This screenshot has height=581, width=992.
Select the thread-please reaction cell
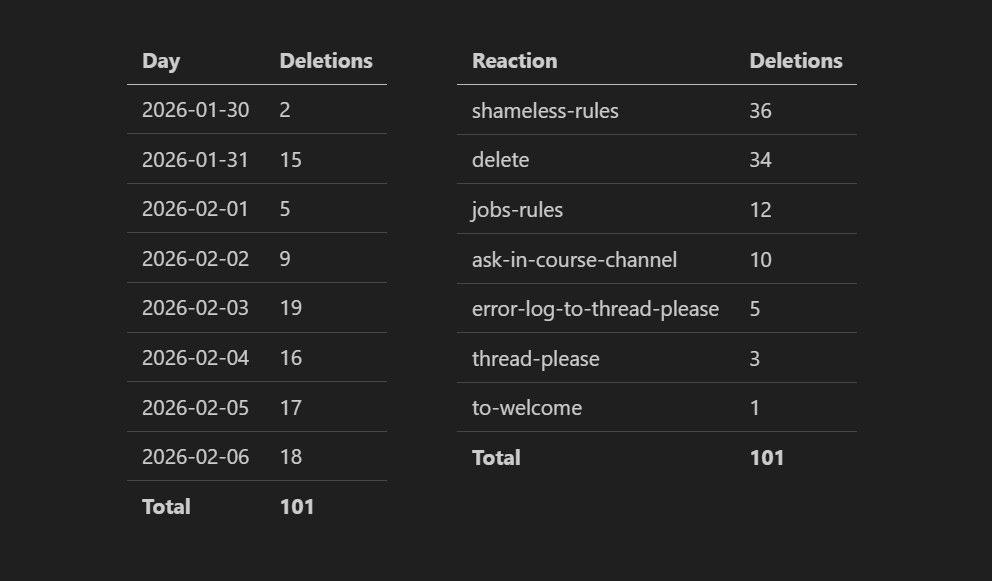click(535, 359)
